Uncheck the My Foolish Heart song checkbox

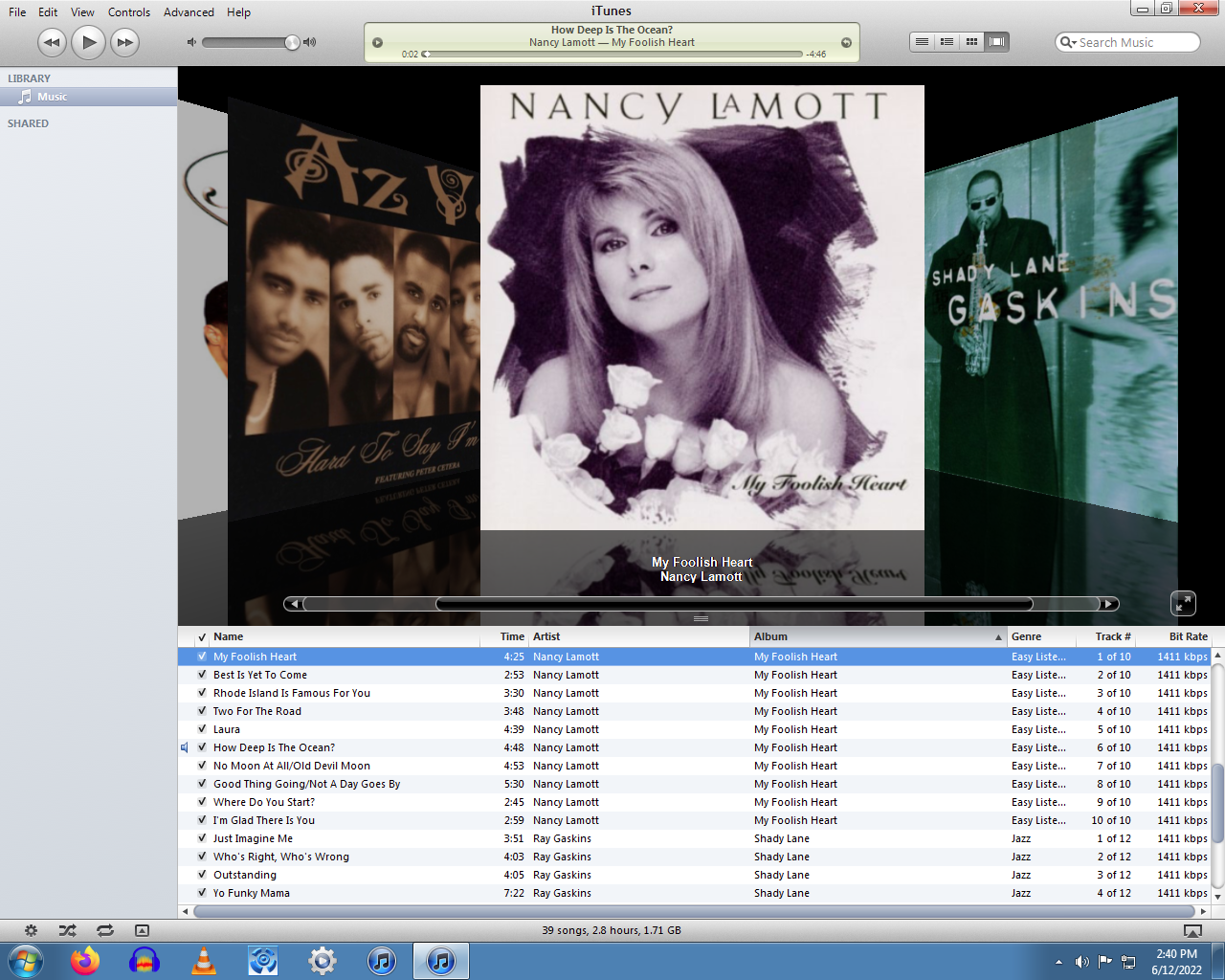click(x=202, y=657)
